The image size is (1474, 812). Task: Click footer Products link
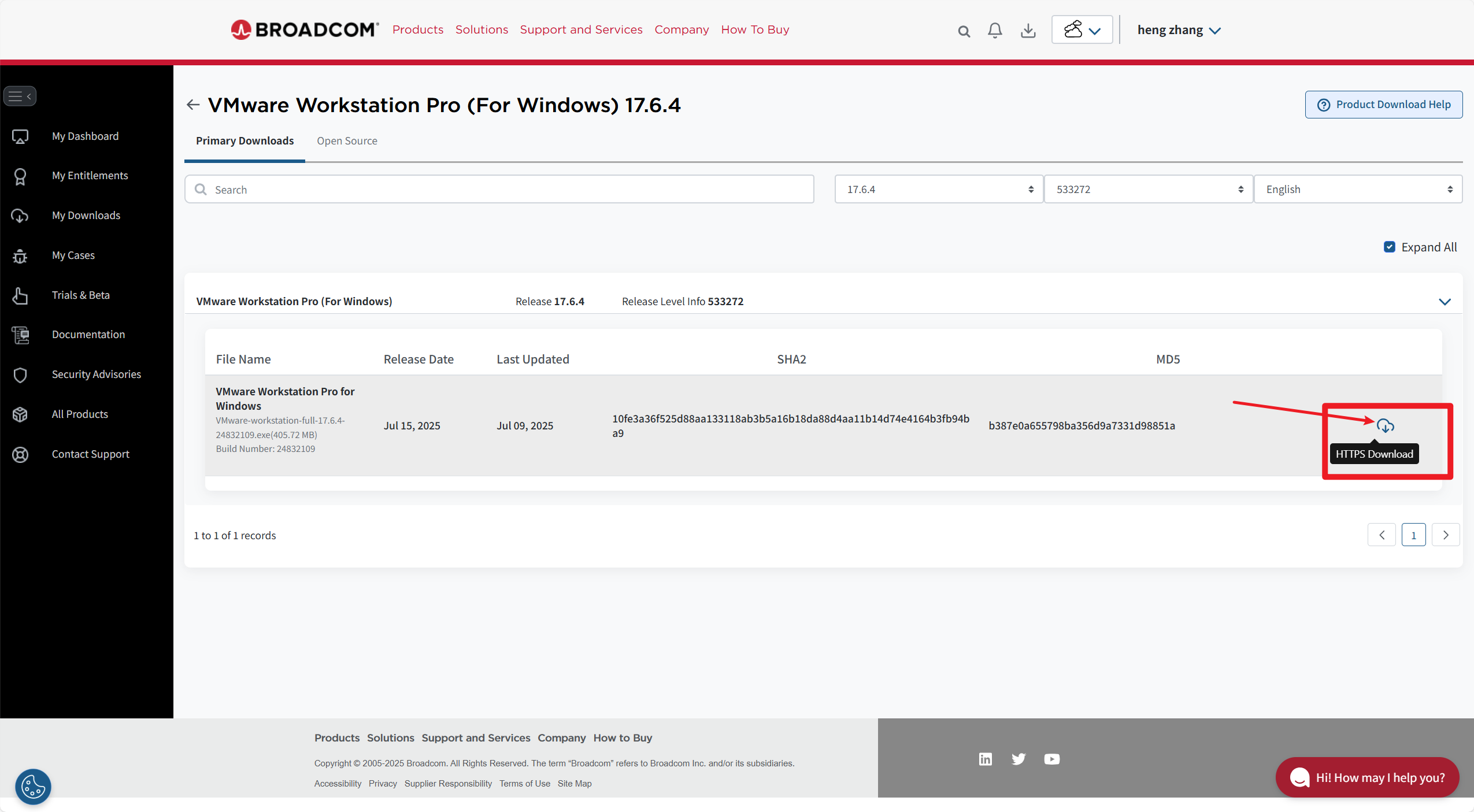[x=337, y=738]
